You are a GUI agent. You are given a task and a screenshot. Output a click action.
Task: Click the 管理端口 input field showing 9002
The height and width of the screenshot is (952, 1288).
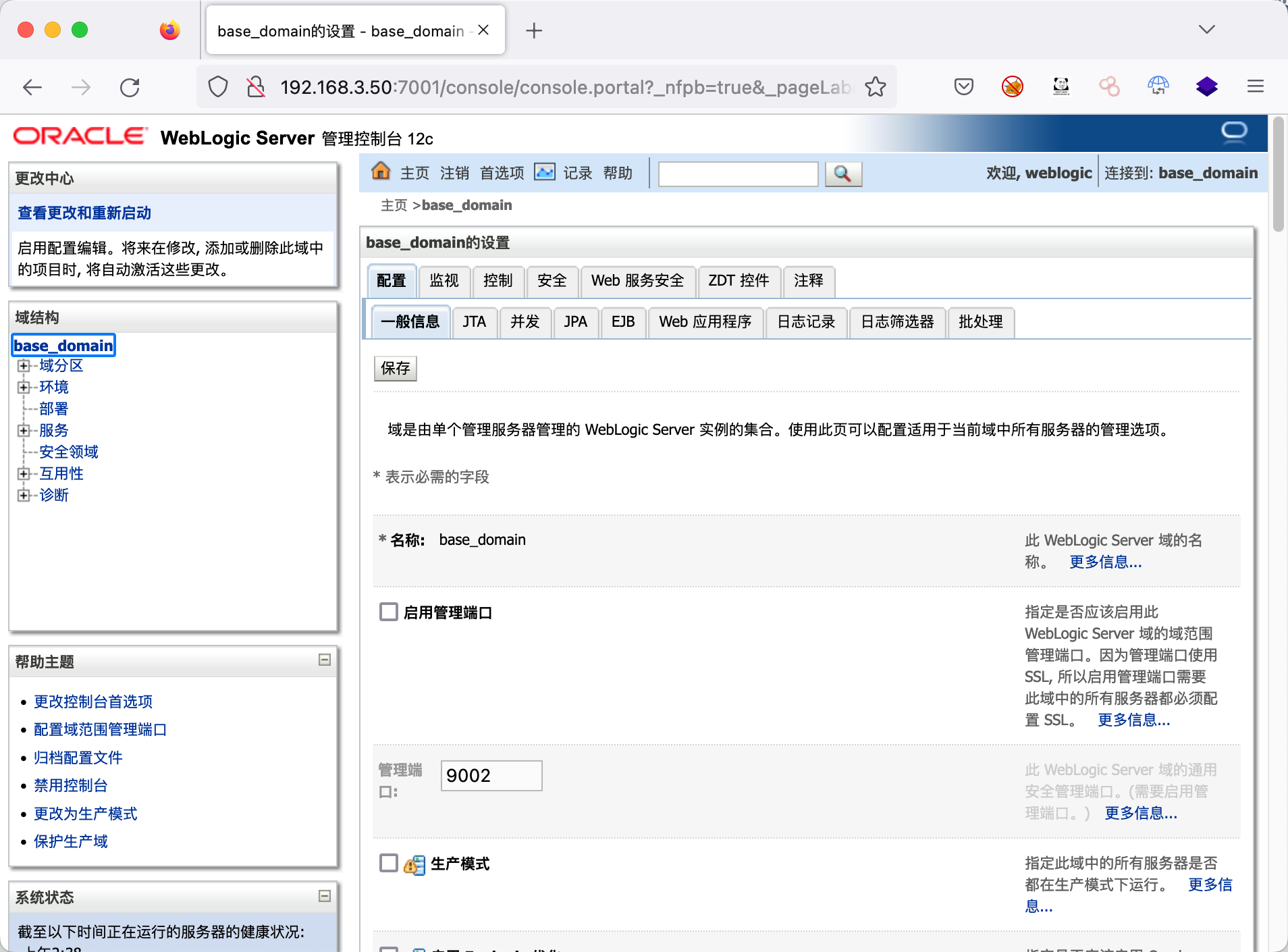(491, 776)
